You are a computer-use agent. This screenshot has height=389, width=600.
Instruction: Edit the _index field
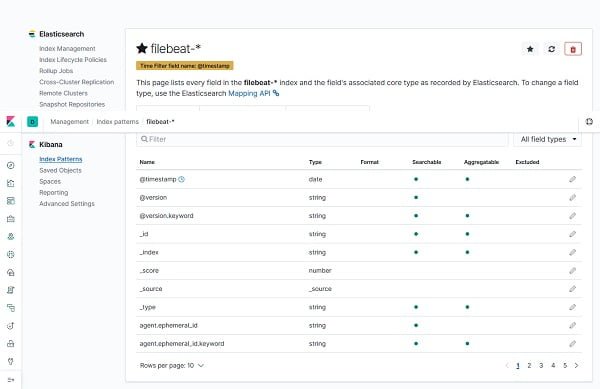pos(572,252)
